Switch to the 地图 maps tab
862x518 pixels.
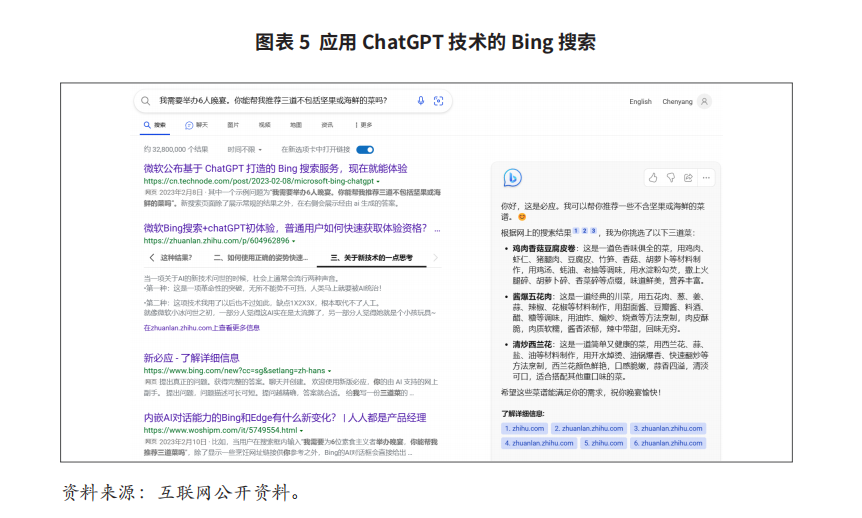[296, 125]
